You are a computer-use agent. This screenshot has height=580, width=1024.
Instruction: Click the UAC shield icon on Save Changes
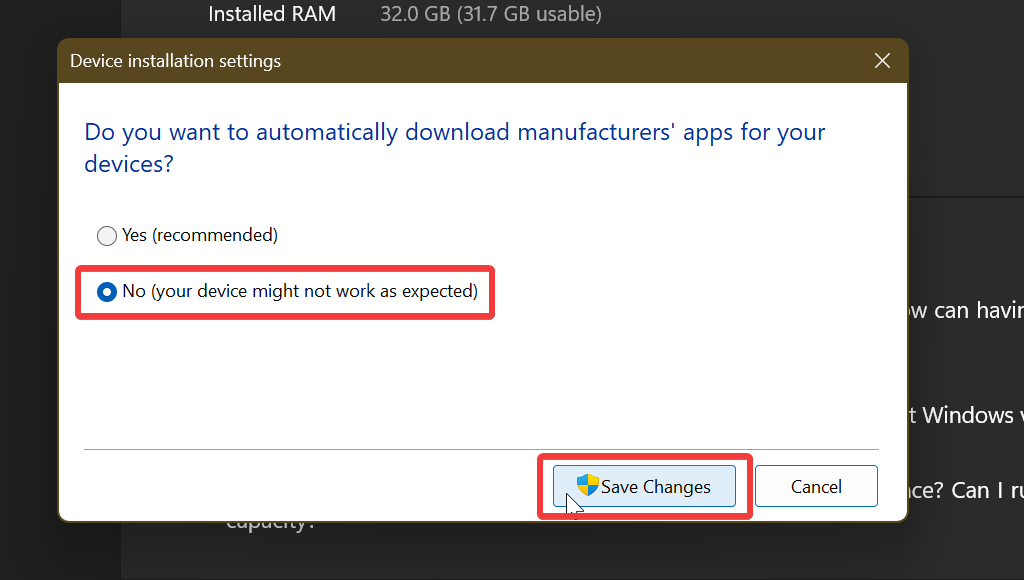[x=588, y=486]
